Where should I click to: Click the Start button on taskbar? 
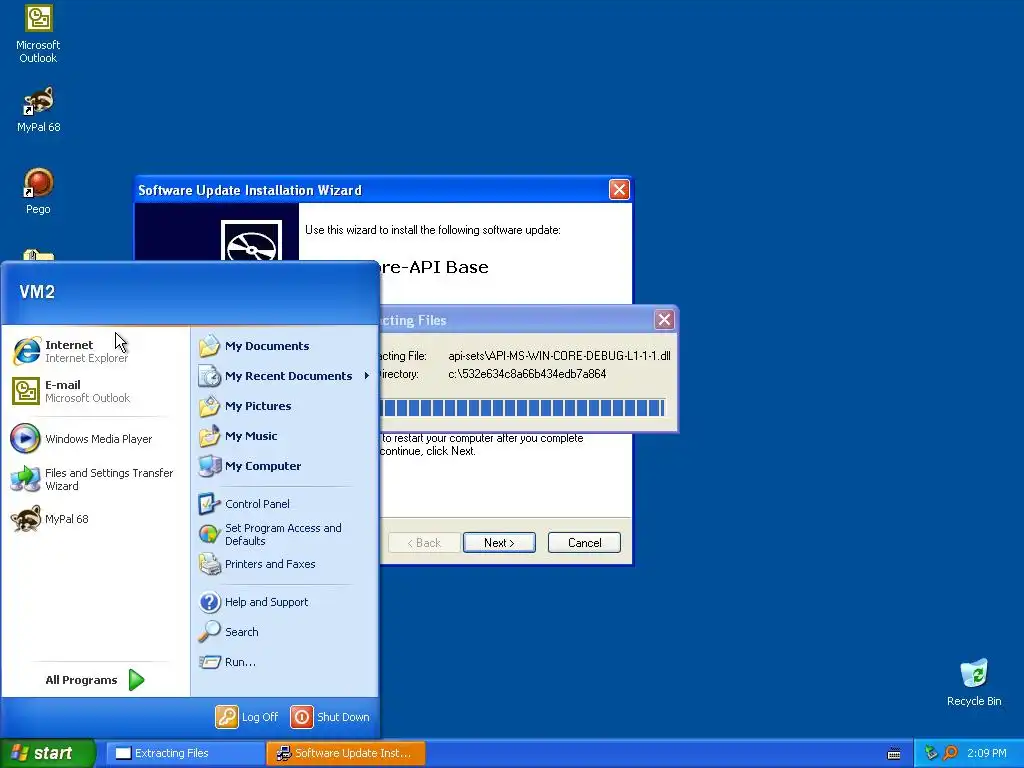pyautogui.click(x=48, y=753)
